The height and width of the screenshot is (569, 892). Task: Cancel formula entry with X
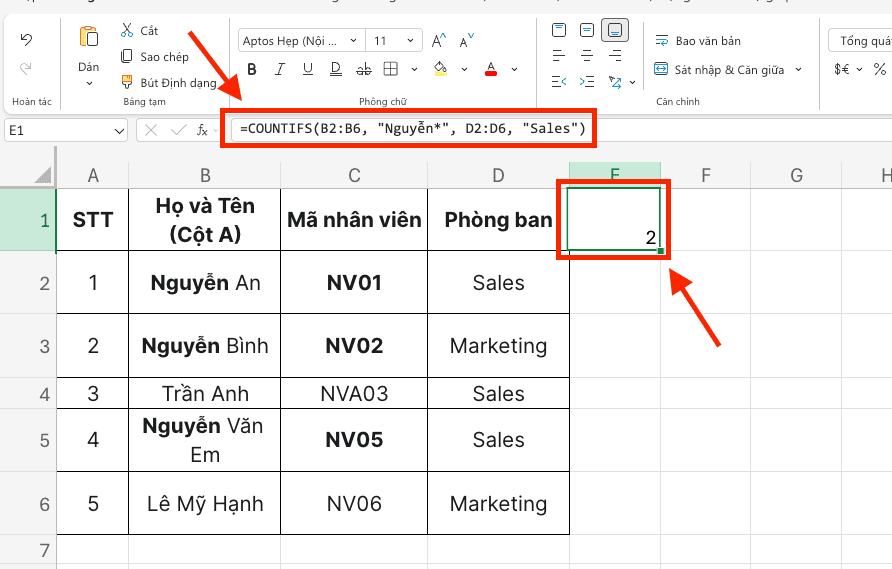151,130
